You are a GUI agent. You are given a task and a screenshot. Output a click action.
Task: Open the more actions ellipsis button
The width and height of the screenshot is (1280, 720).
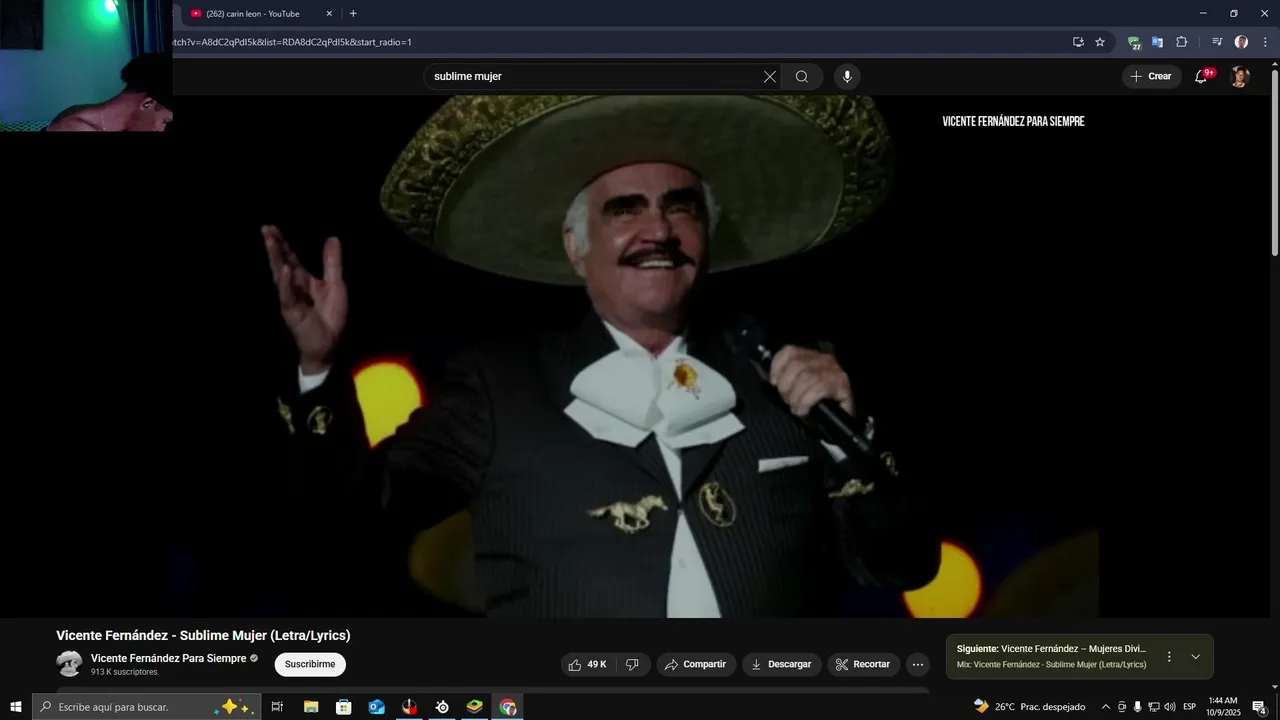click(918, 664)
